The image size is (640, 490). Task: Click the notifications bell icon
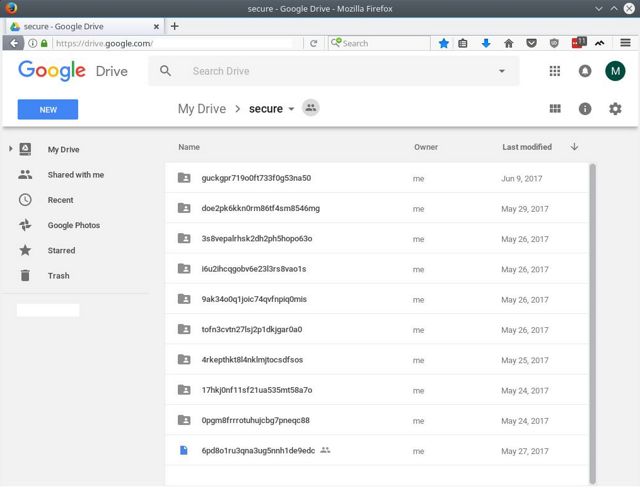(x=585, y=71)
